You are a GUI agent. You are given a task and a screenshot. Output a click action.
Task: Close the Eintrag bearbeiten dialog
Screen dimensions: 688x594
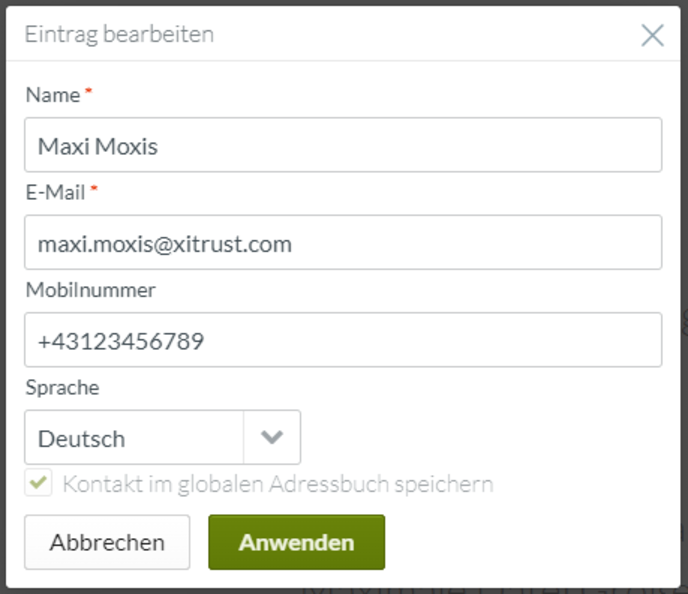click(x=652, y=36)
